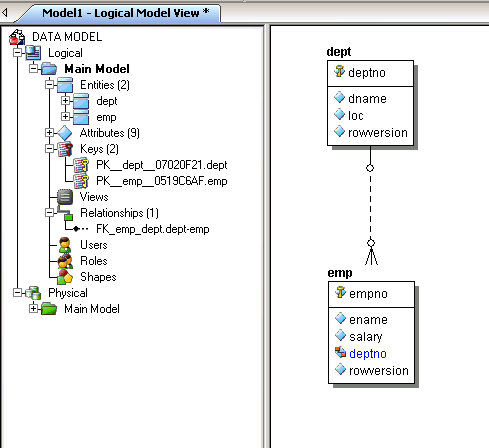Click the Views icon

click(65, 197)
